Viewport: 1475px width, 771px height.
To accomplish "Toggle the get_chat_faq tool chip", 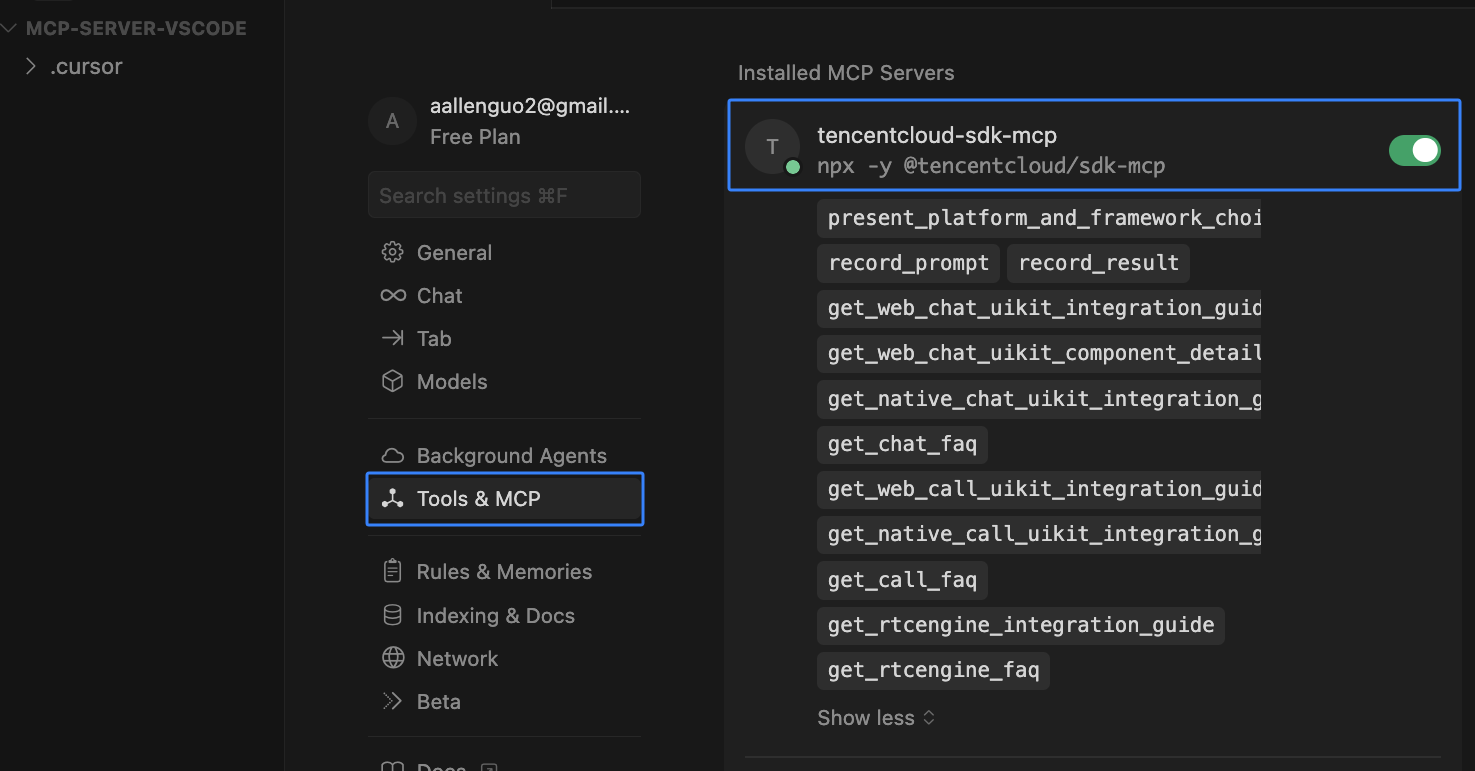I will point(902,444).
